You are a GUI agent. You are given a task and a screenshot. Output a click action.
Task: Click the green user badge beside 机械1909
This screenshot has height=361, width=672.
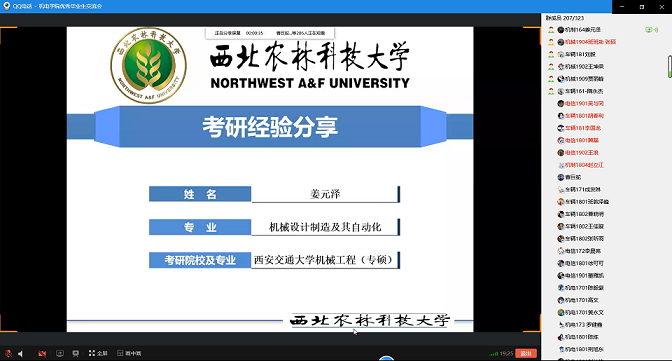[551, 79]
